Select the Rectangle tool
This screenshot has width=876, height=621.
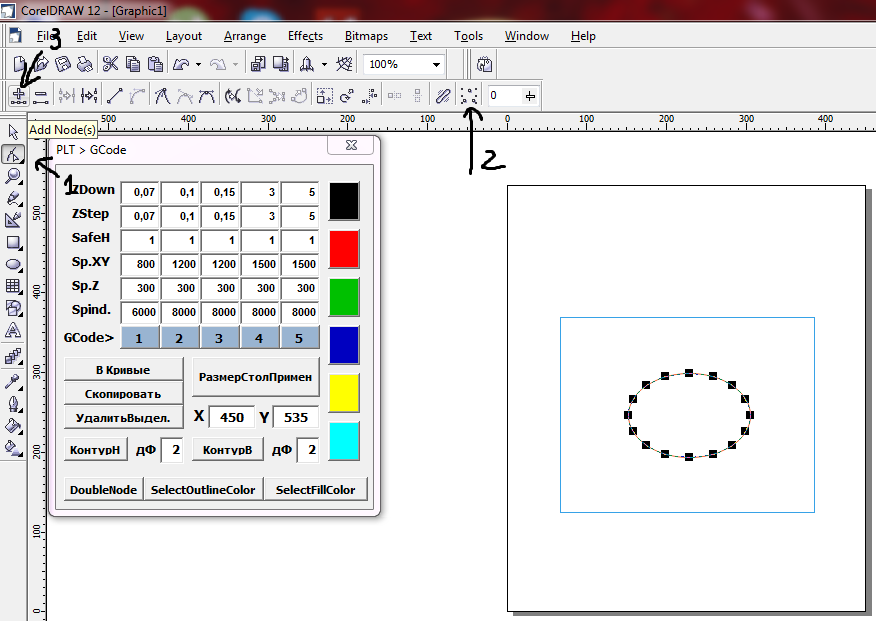[13, 242]
